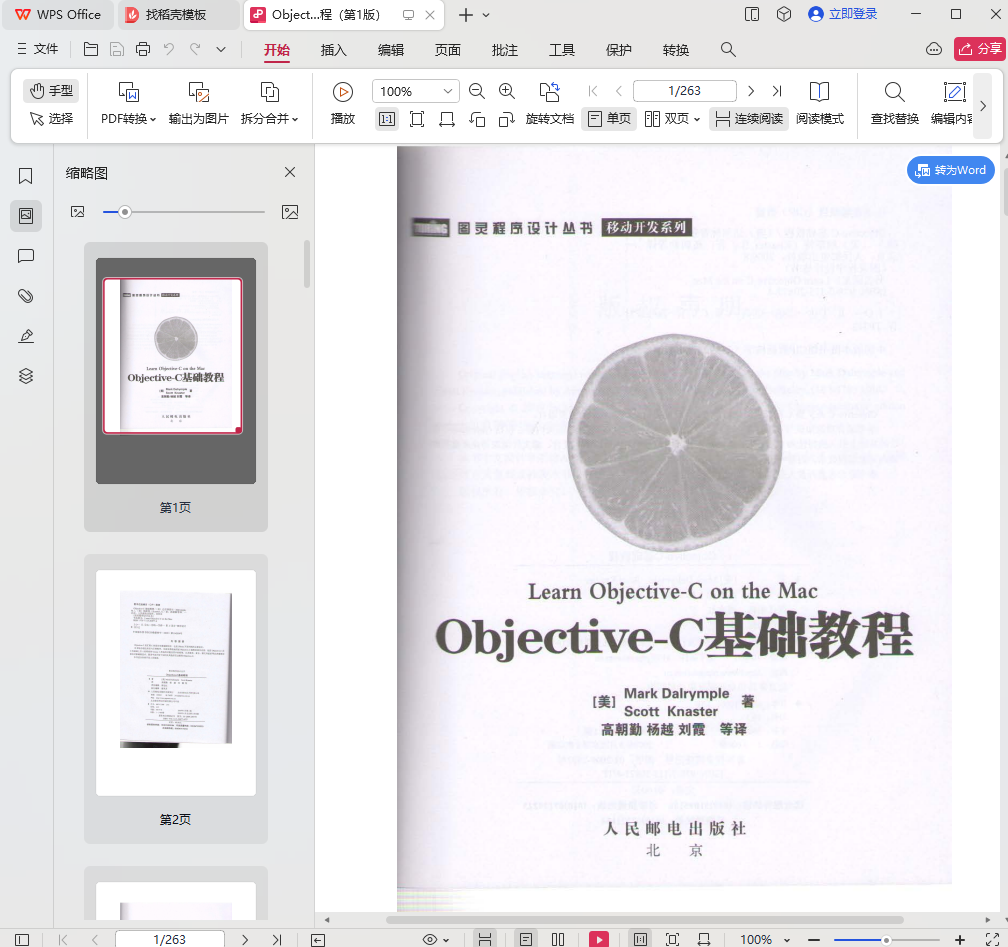
Task: Select the 第2页 page thumbnail
Action: coord(175,680)
